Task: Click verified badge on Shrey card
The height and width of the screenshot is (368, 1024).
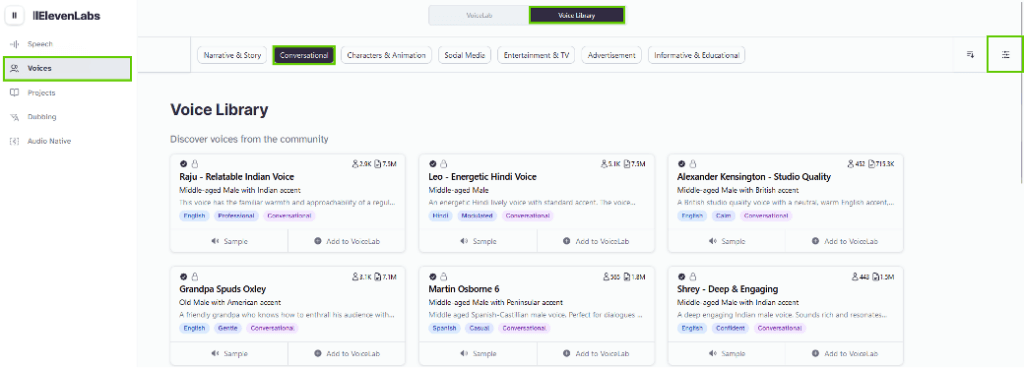Action: click(682, 276)
